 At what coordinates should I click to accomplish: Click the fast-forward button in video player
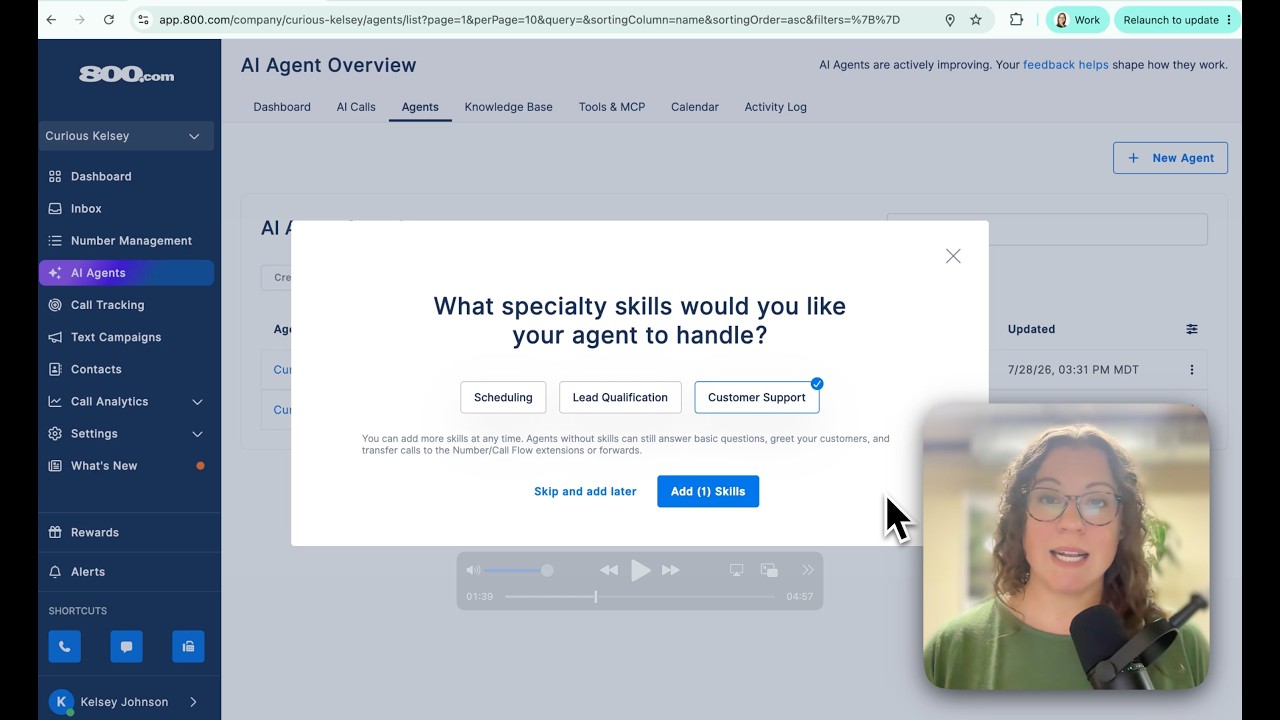[671, 570]
